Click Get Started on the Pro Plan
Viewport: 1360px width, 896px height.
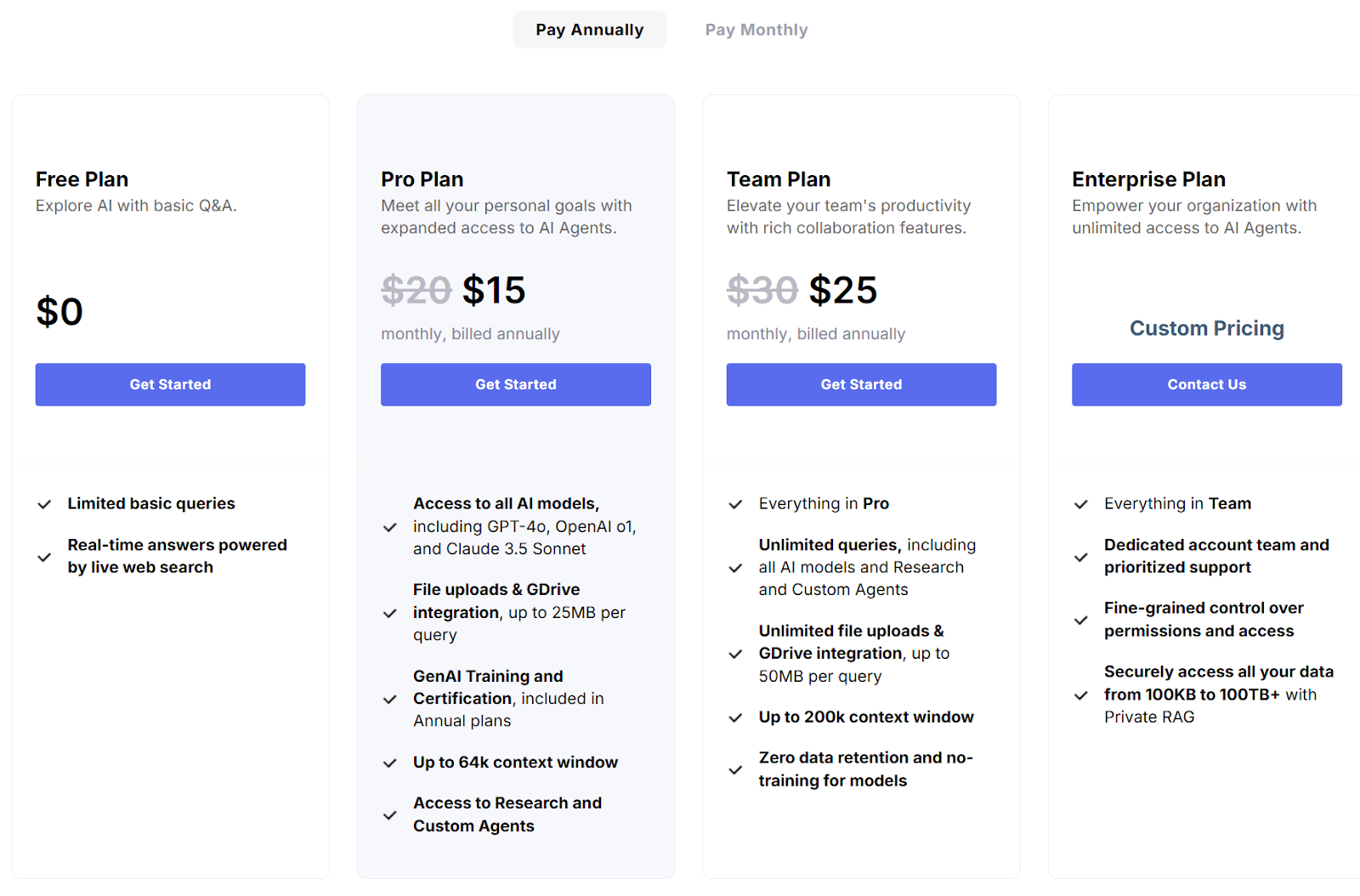pos(515,384)
